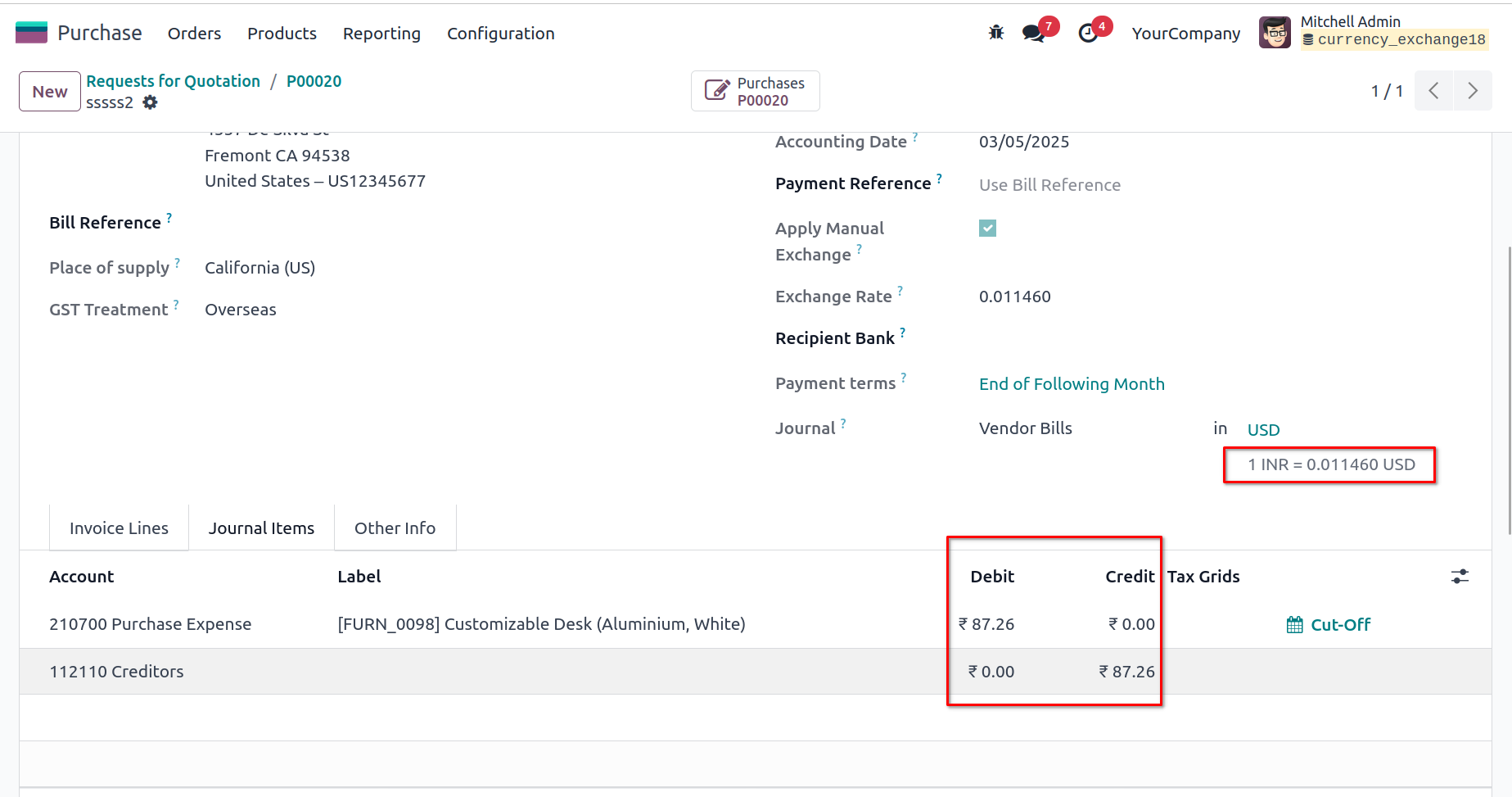Screen dimensions: 1512x797
Task: Open End of Following Month payment terms
Action: pos(1072,384)
